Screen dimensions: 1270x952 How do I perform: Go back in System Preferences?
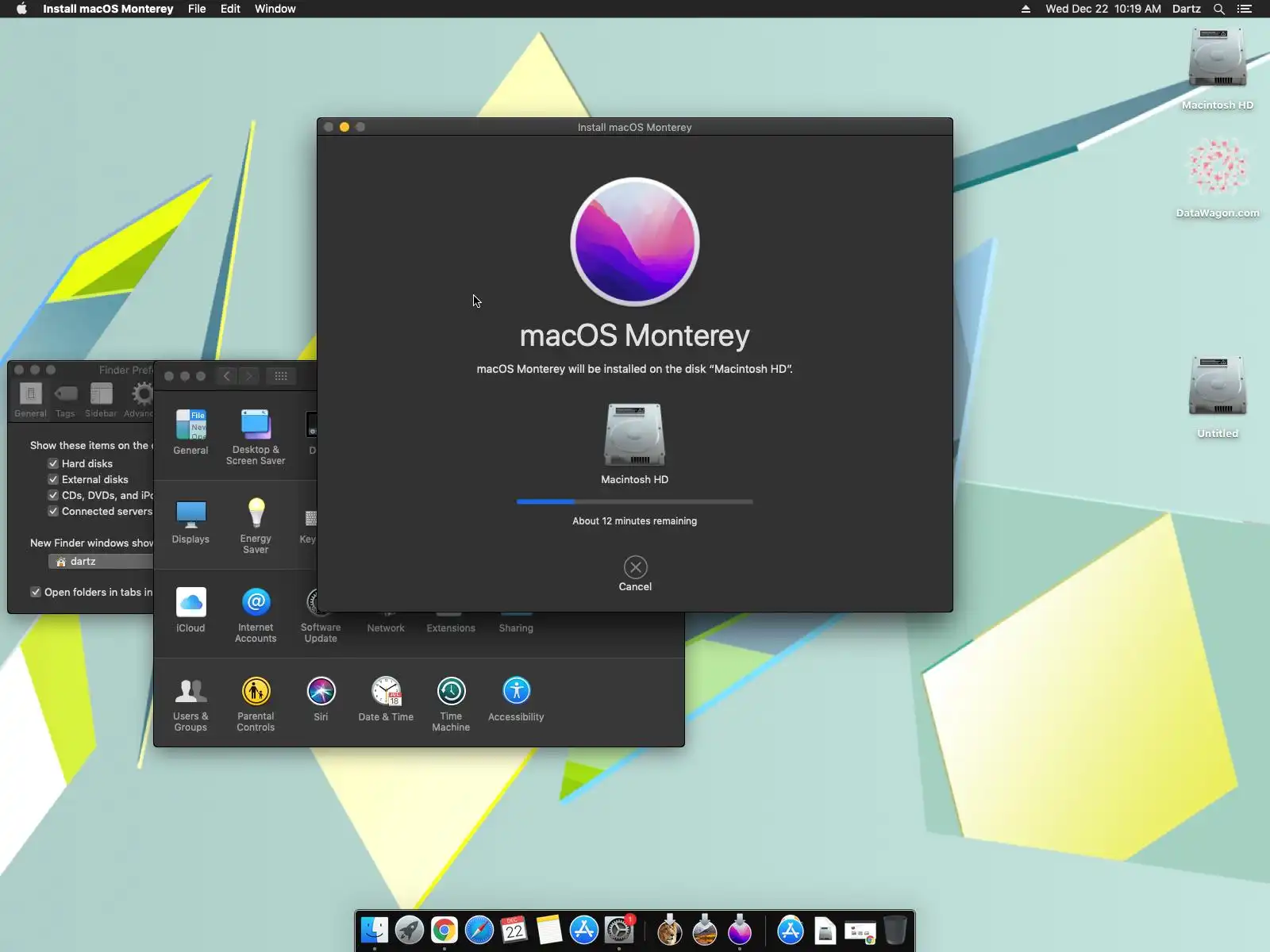[227, 376]
